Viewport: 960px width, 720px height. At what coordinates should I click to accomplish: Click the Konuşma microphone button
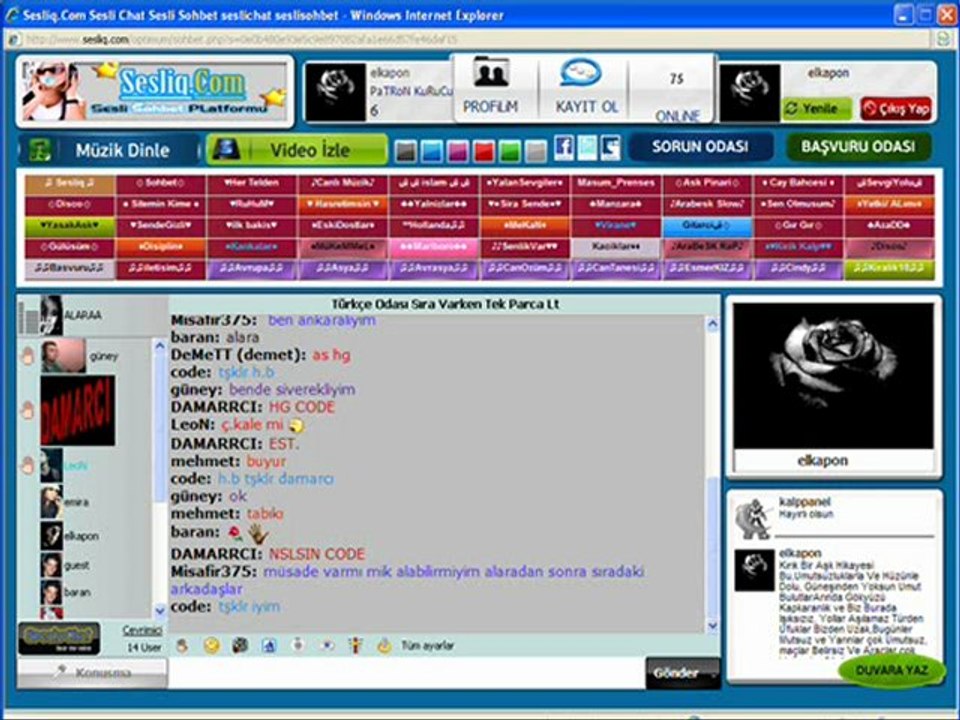click(92, 672)
